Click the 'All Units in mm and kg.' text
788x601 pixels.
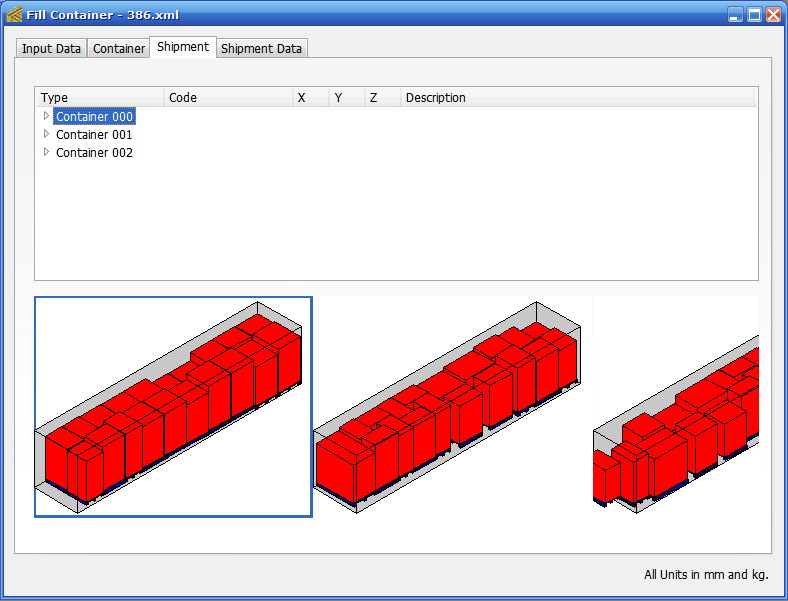706,574
